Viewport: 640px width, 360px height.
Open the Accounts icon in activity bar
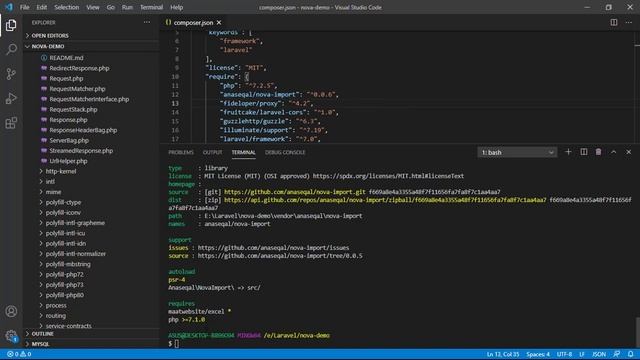coord(11,311)
